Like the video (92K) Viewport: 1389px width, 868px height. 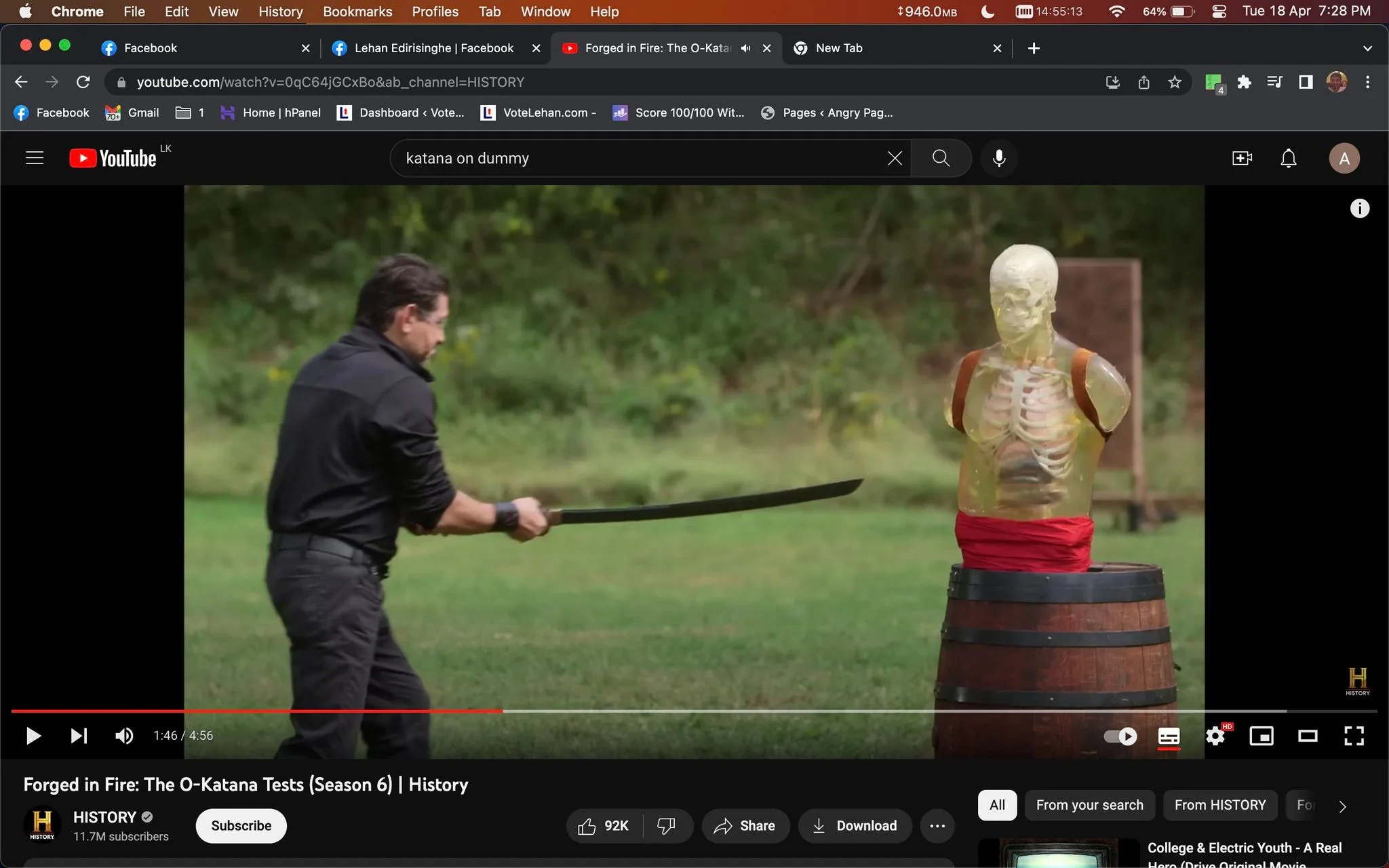(x=604, y=825)
